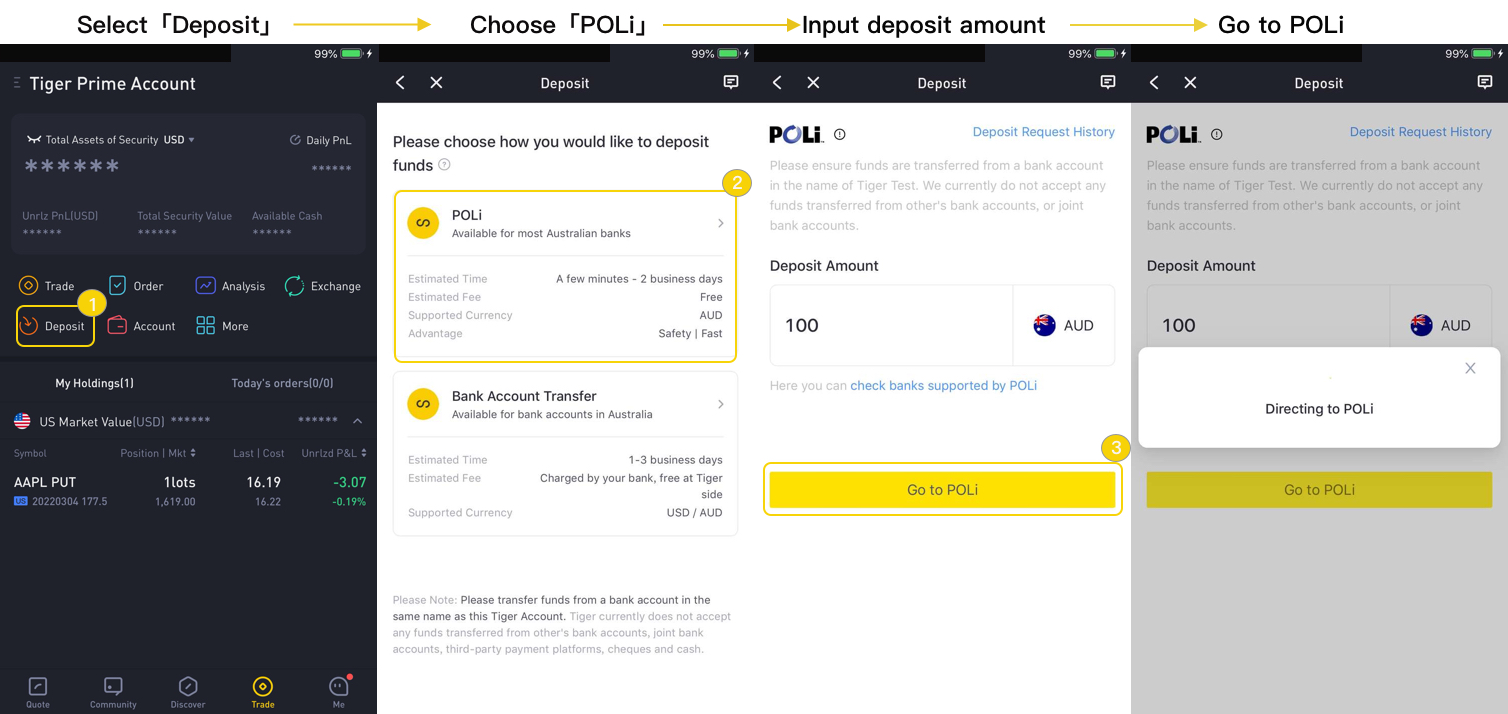Viewport: 1508px width, 714px height.
Task: Open the Analysis shortcut icon
Action: pyautogui.click(x=205, y=286)
